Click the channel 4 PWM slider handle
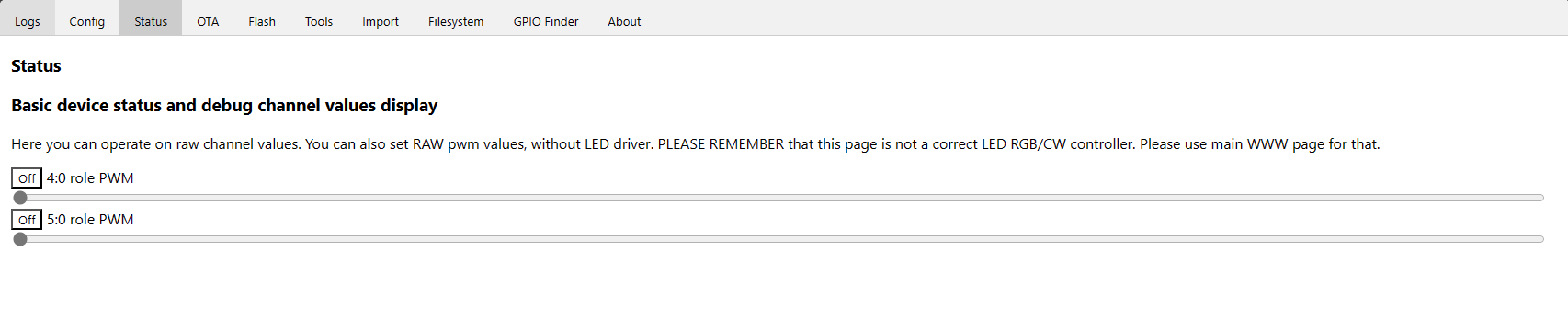 (x=20, y=198)
